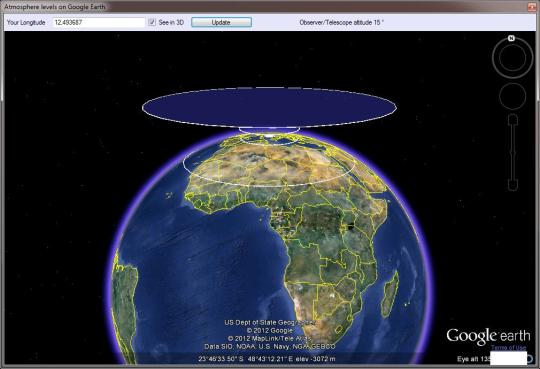
Task: Click the Eye alt readout in status bar
Action: point(474,359)
